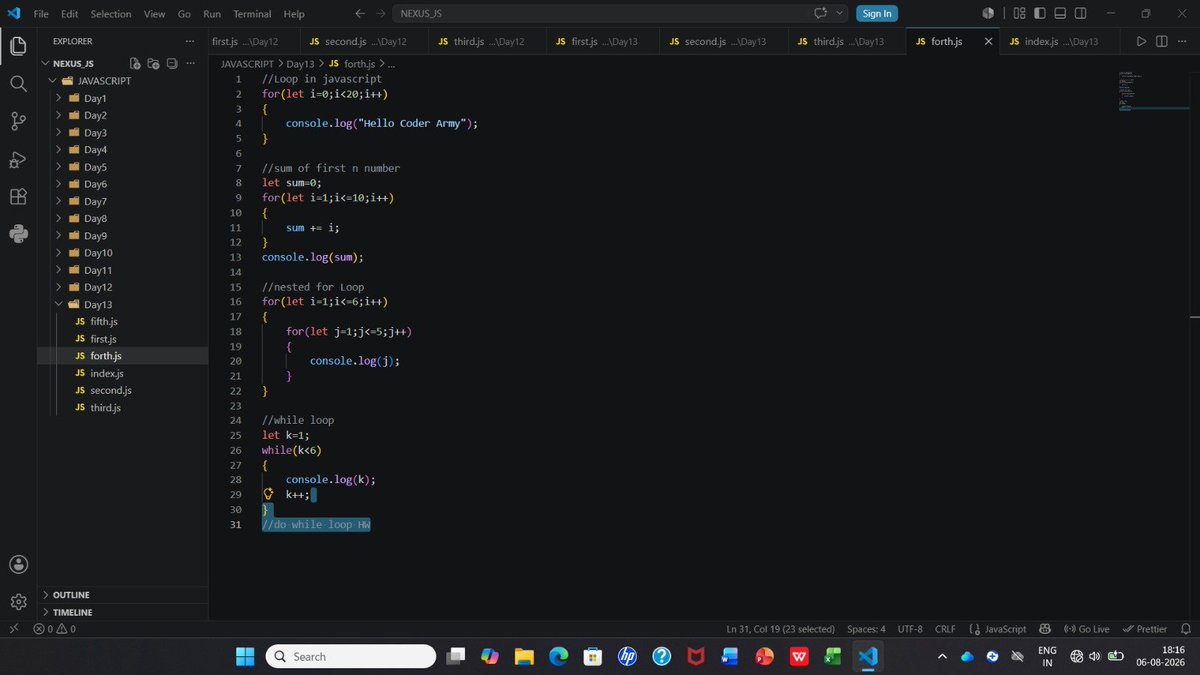Collapse the Day13 folder
Screen dimensions: 1200x675
pos(61,304)
